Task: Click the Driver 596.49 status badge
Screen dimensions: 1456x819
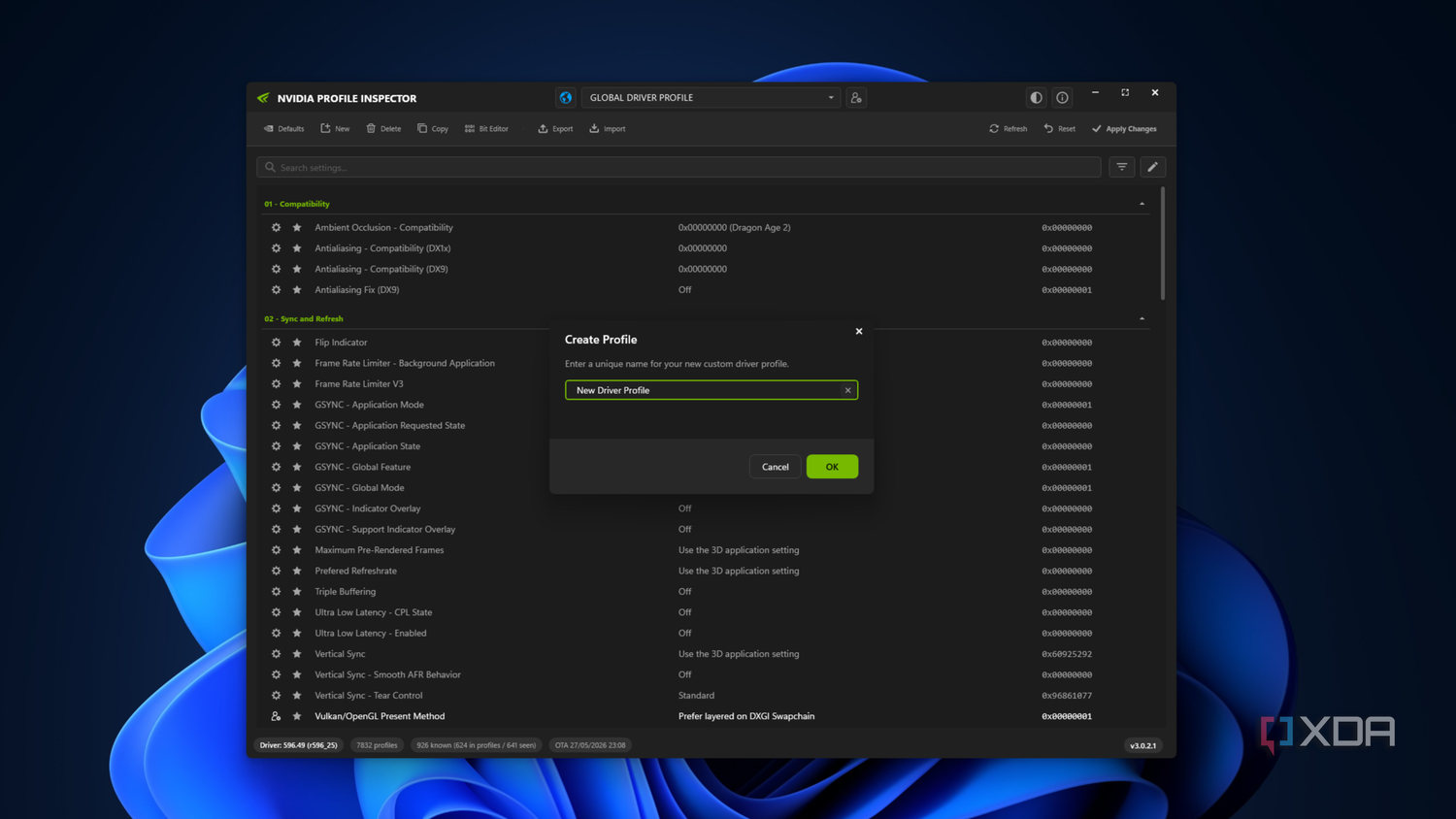Action: coord(299,745)
